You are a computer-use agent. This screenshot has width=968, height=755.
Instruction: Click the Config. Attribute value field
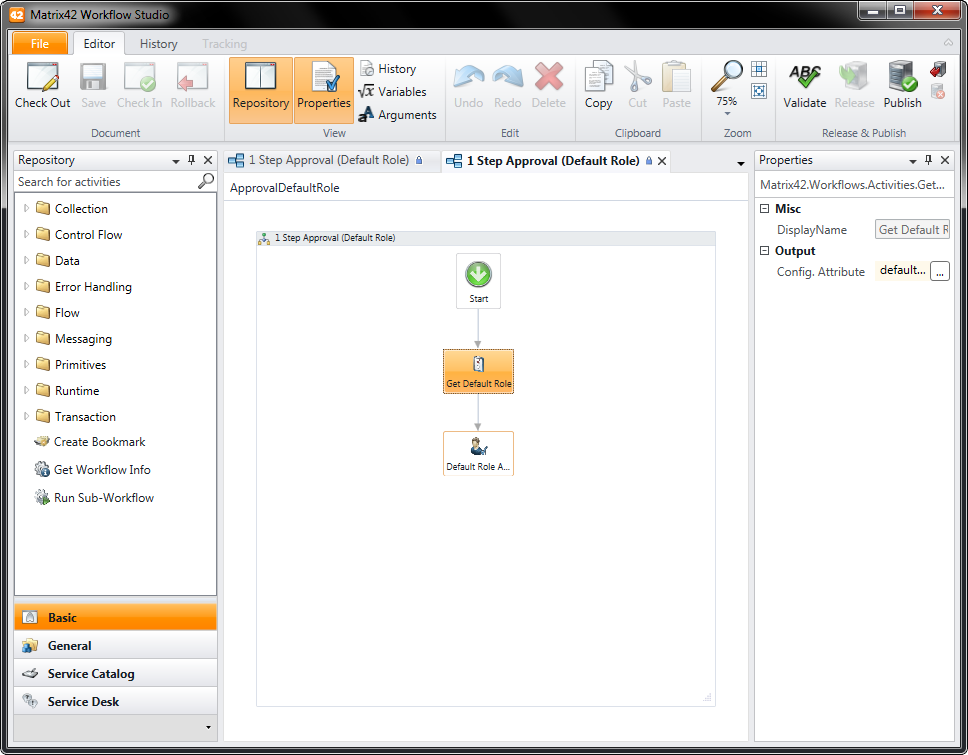pos(902,270)
